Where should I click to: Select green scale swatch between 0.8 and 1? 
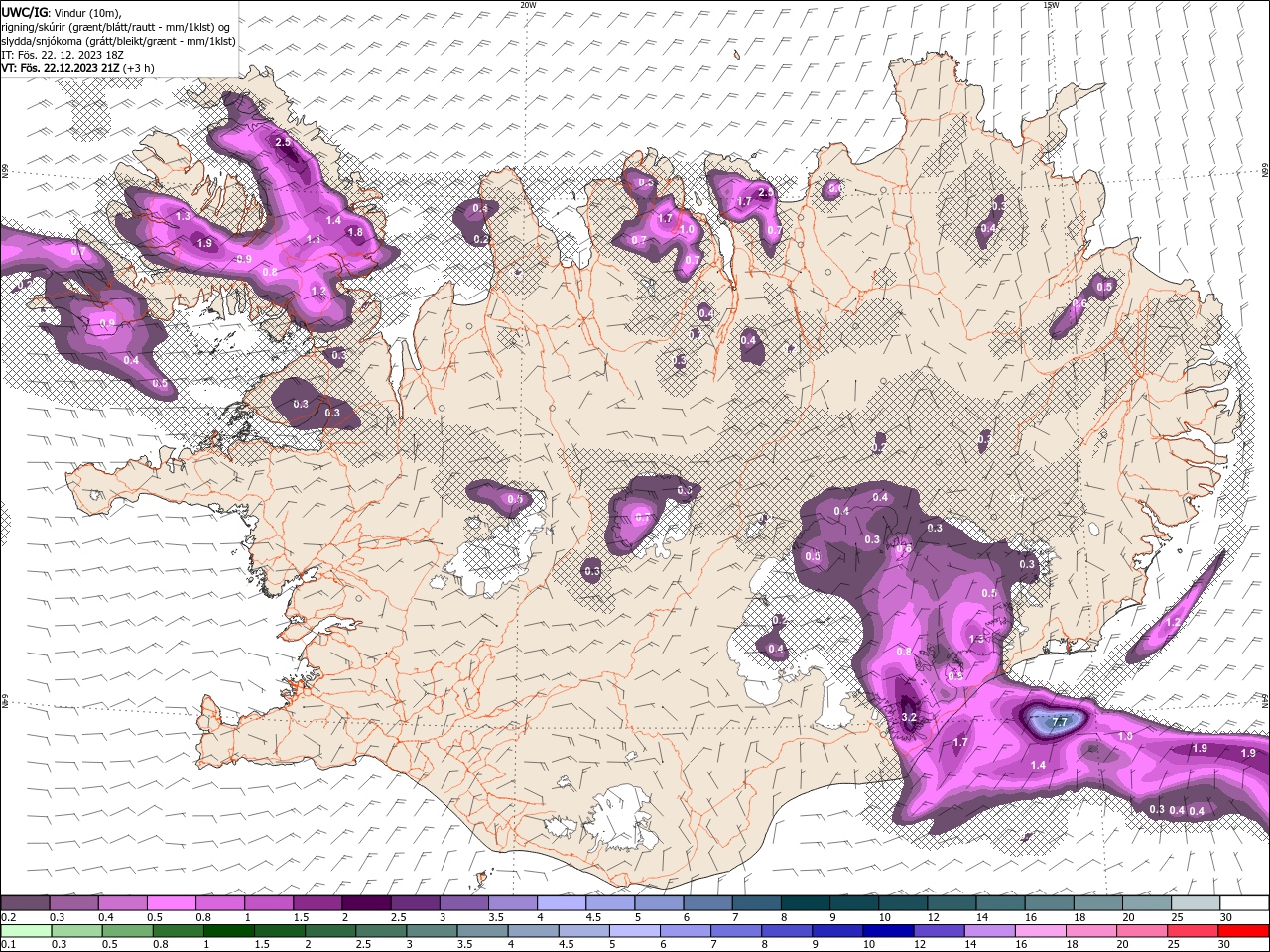[178, 931]
